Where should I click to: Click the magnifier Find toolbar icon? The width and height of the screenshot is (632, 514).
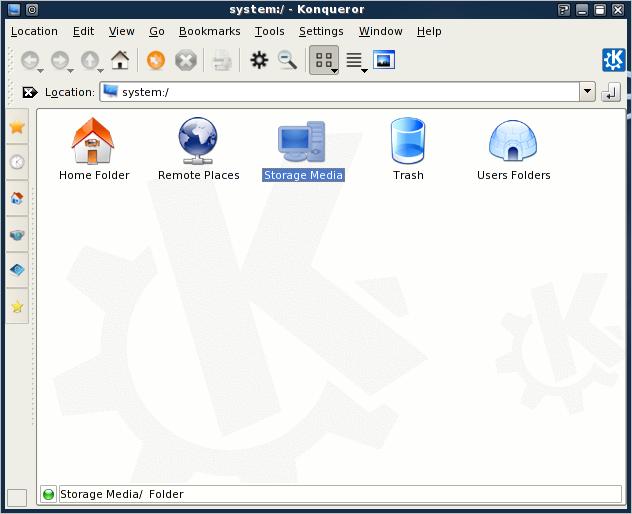coord(287,60)
